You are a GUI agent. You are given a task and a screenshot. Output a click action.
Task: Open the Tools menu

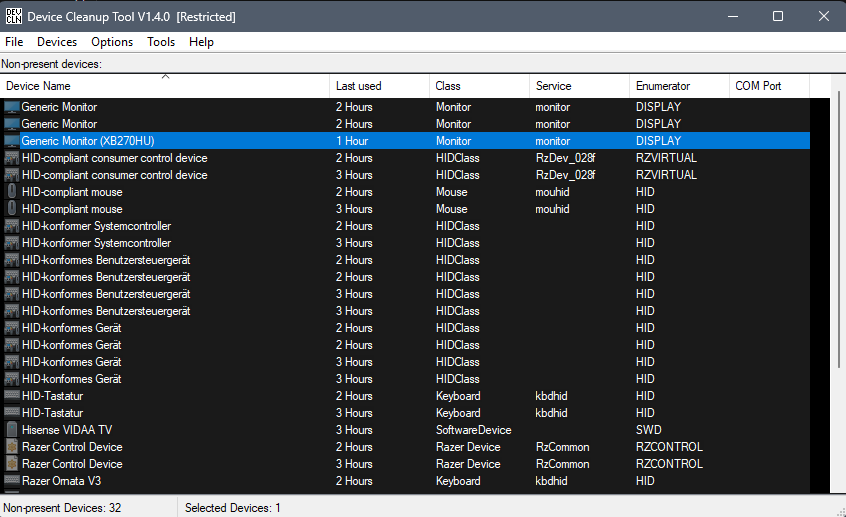[161, 42]
